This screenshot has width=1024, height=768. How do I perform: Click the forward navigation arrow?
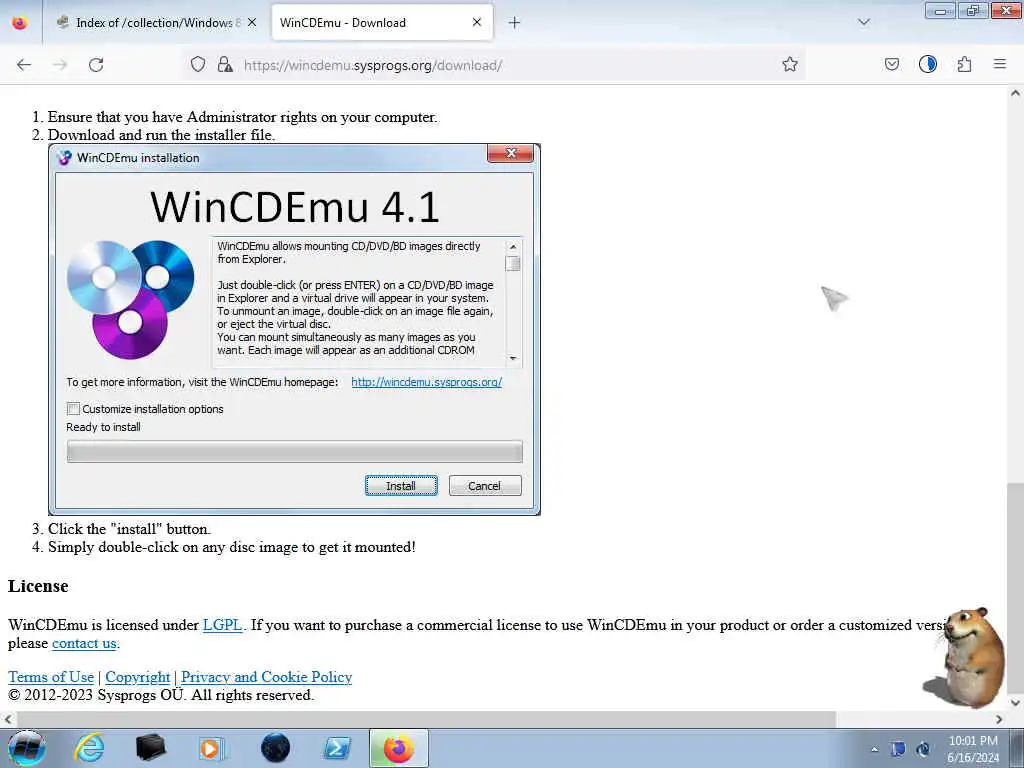click(60, 65)
